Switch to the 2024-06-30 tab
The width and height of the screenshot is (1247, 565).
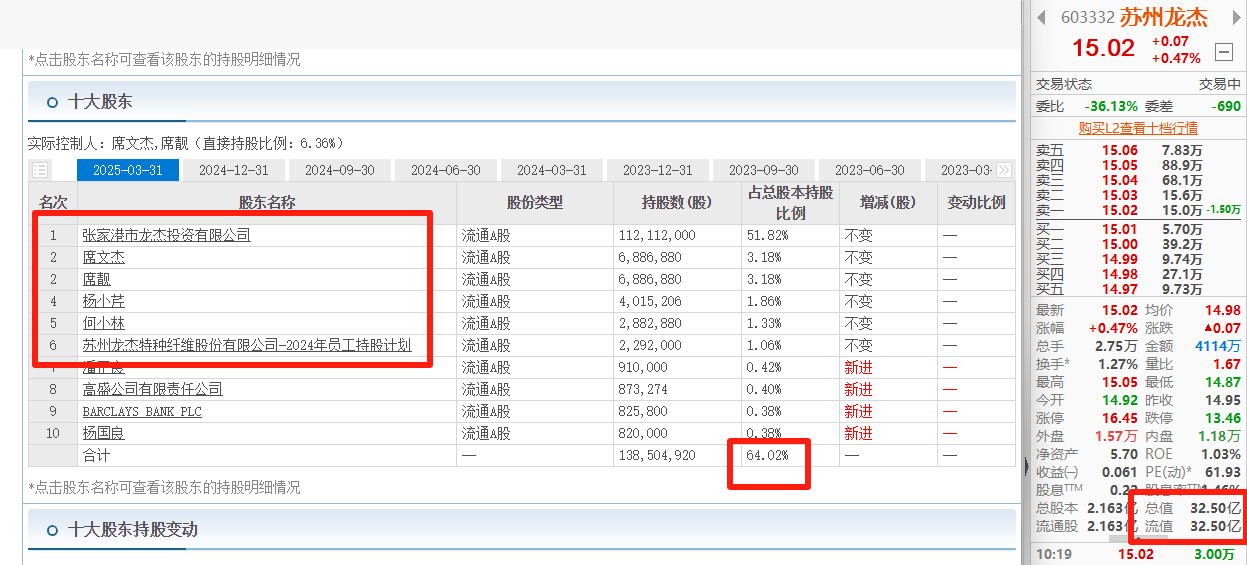446,170
